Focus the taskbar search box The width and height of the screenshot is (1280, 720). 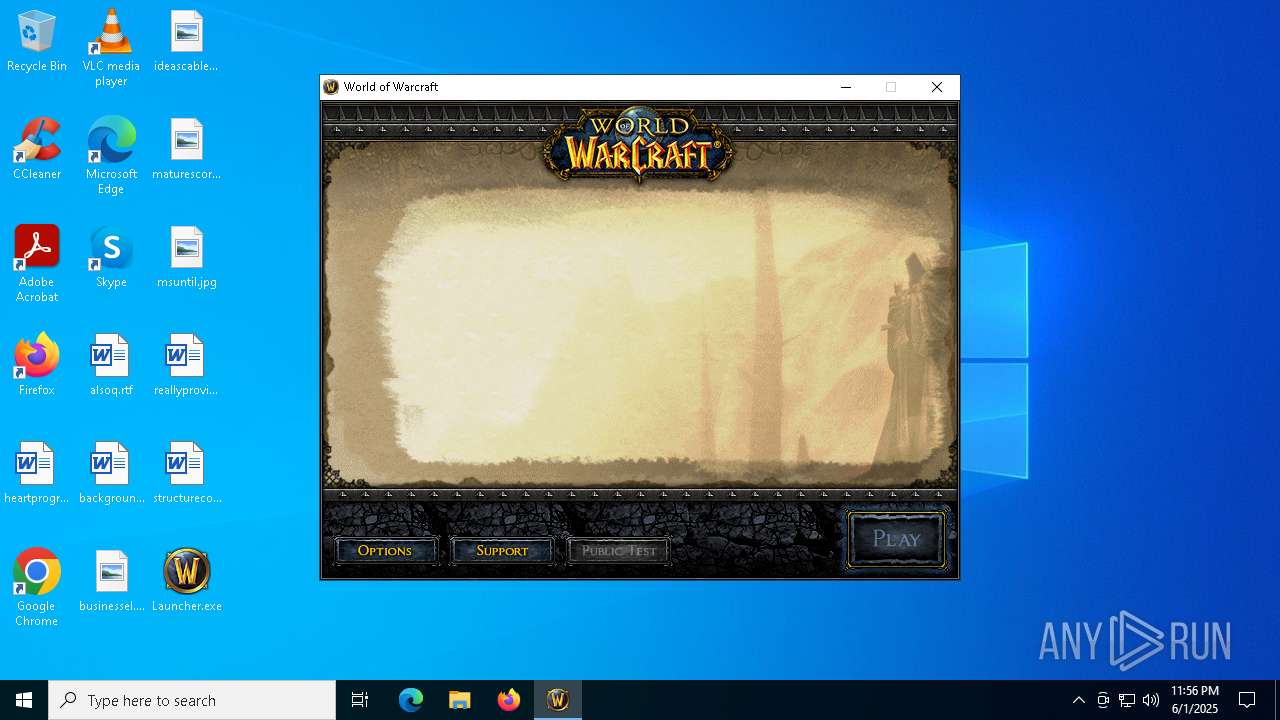point(192,700)
